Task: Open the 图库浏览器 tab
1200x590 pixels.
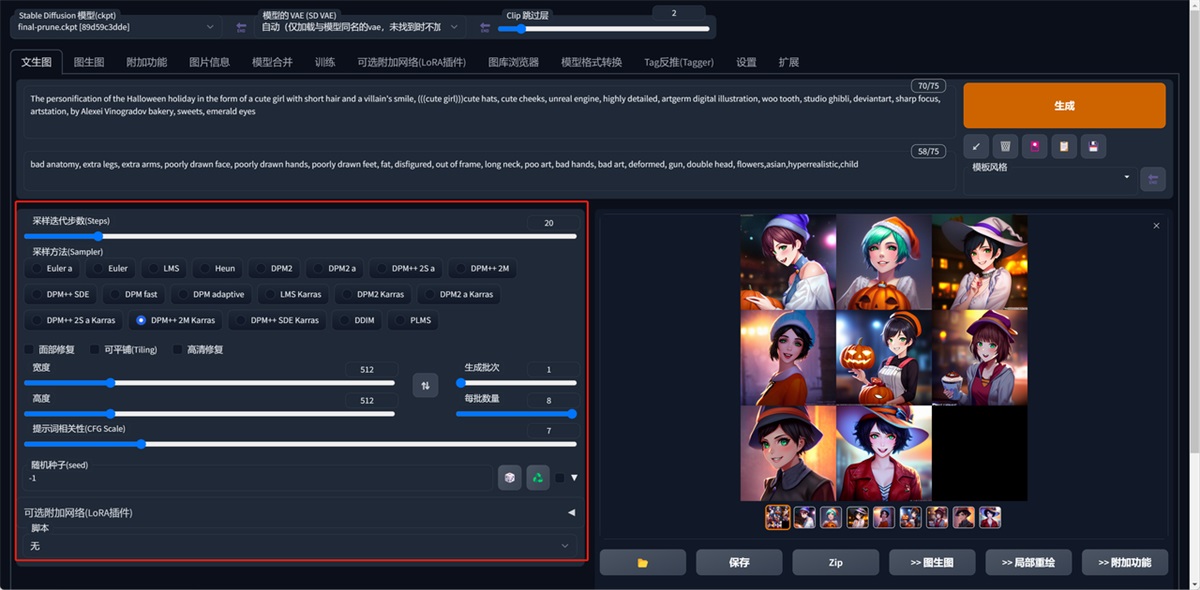Action: pyautogui.click(x=513, y=62)
